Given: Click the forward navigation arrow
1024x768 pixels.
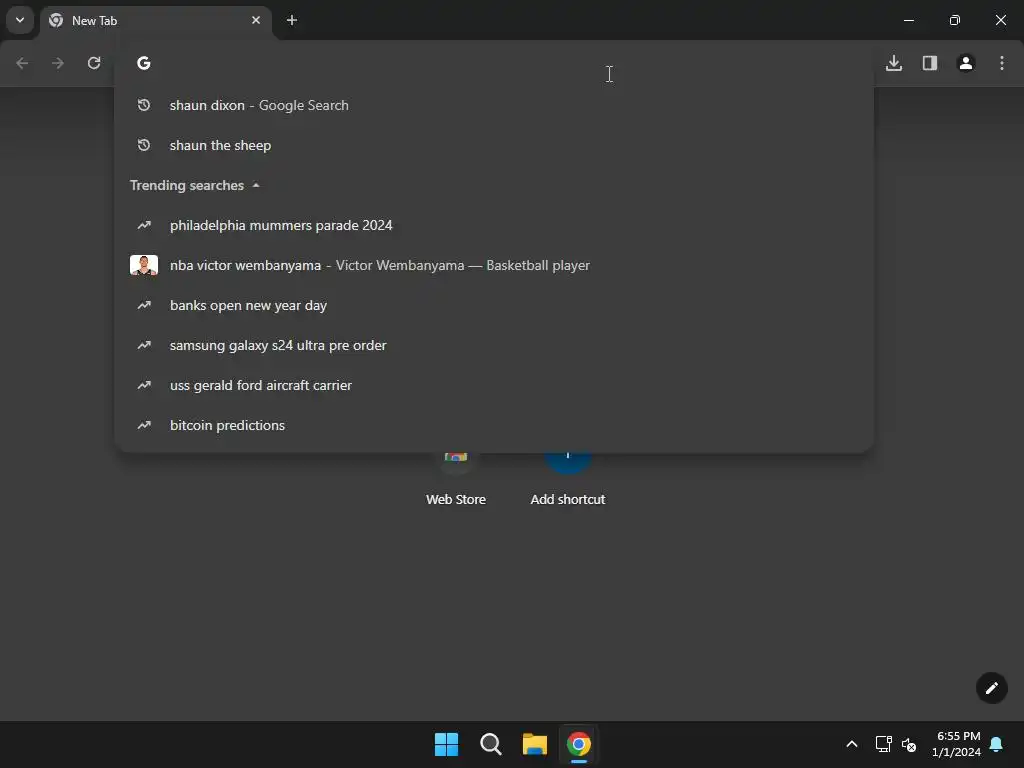Looking at the screenshot, I should coord(58,63).
